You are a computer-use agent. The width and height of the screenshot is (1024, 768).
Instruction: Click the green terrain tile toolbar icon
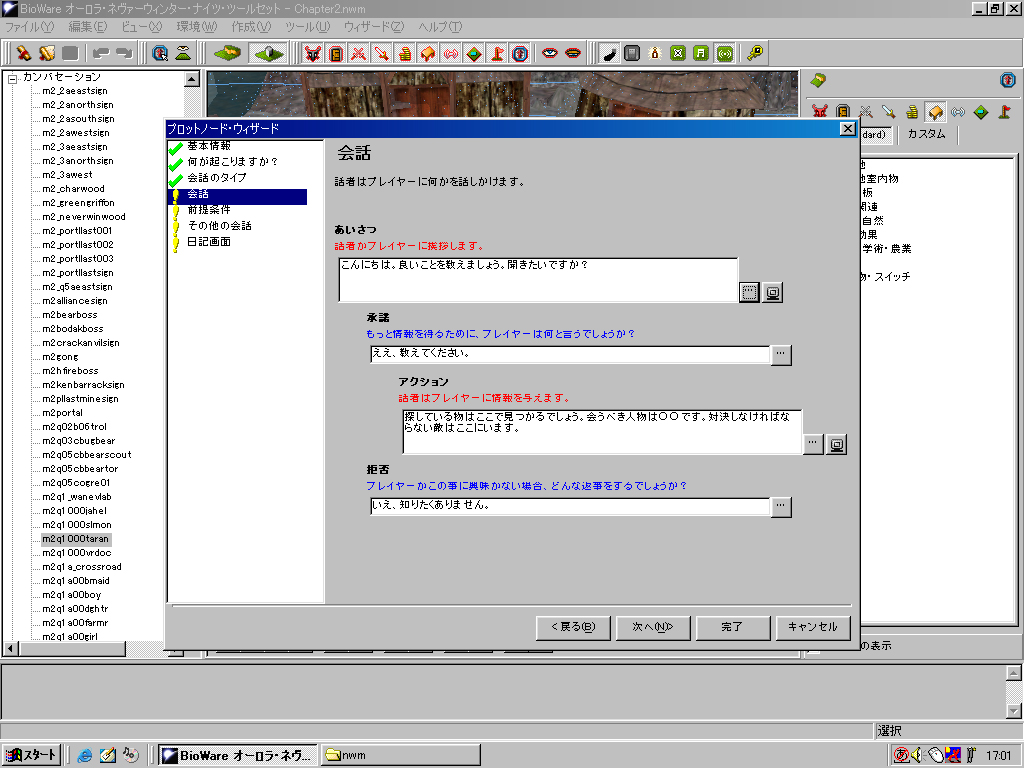coord(229,53)
